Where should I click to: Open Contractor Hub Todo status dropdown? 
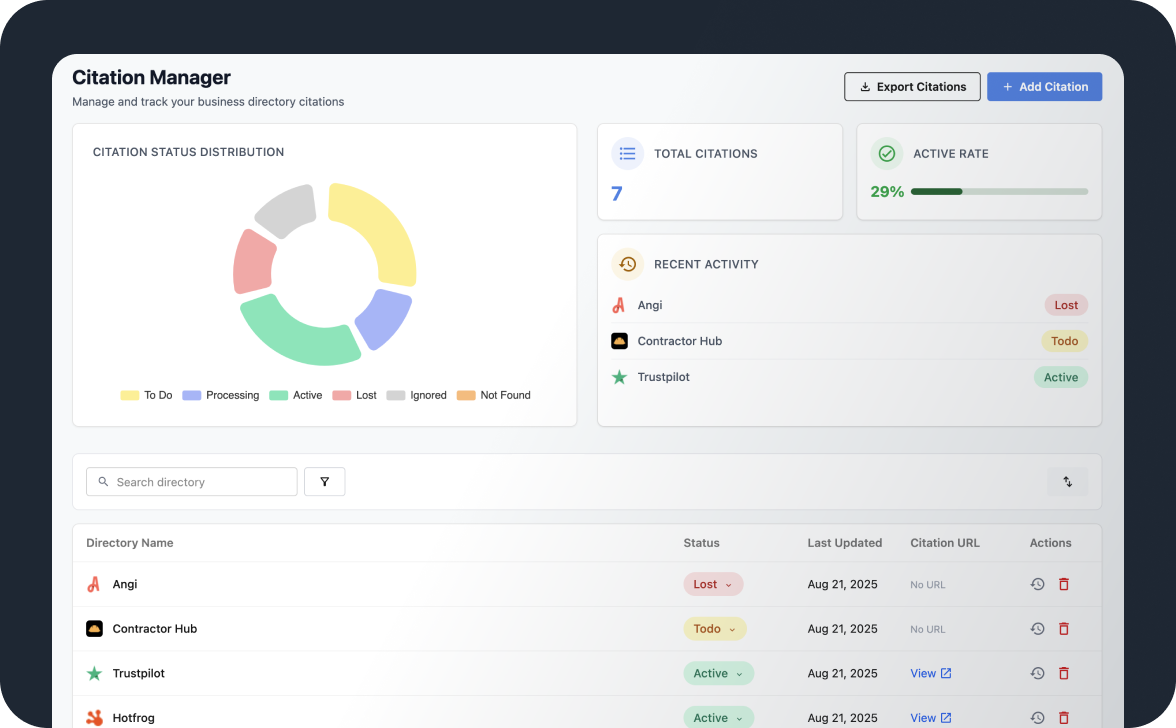click(714, 629)
